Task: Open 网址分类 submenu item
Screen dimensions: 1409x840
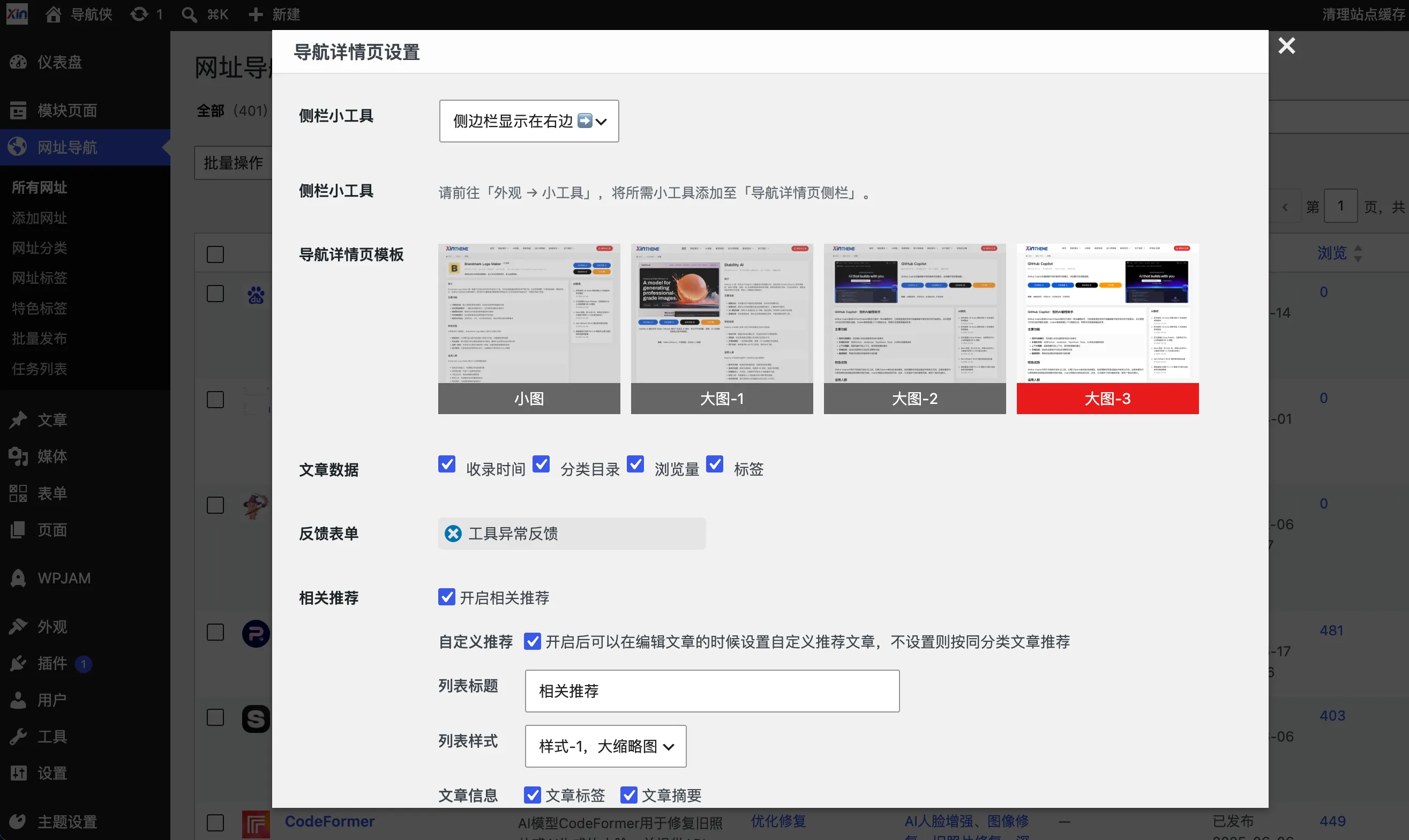Action: (40, 248)
